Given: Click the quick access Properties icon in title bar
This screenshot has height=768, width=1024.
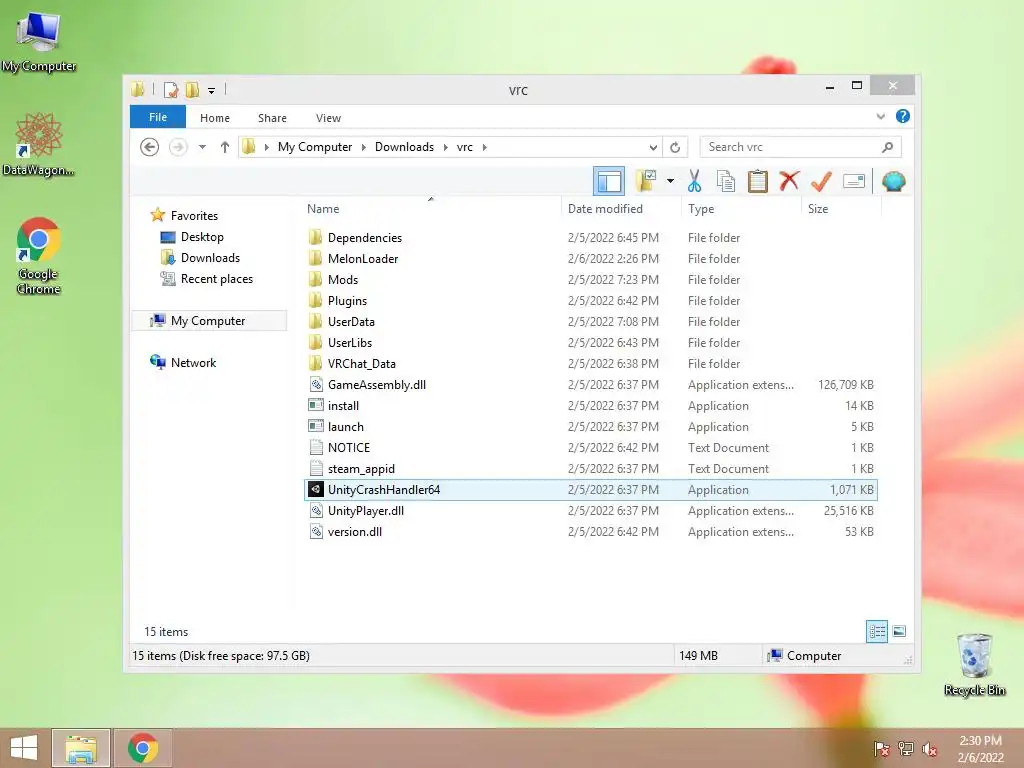Looking at the screenshot, I should [x=171, y=89].
